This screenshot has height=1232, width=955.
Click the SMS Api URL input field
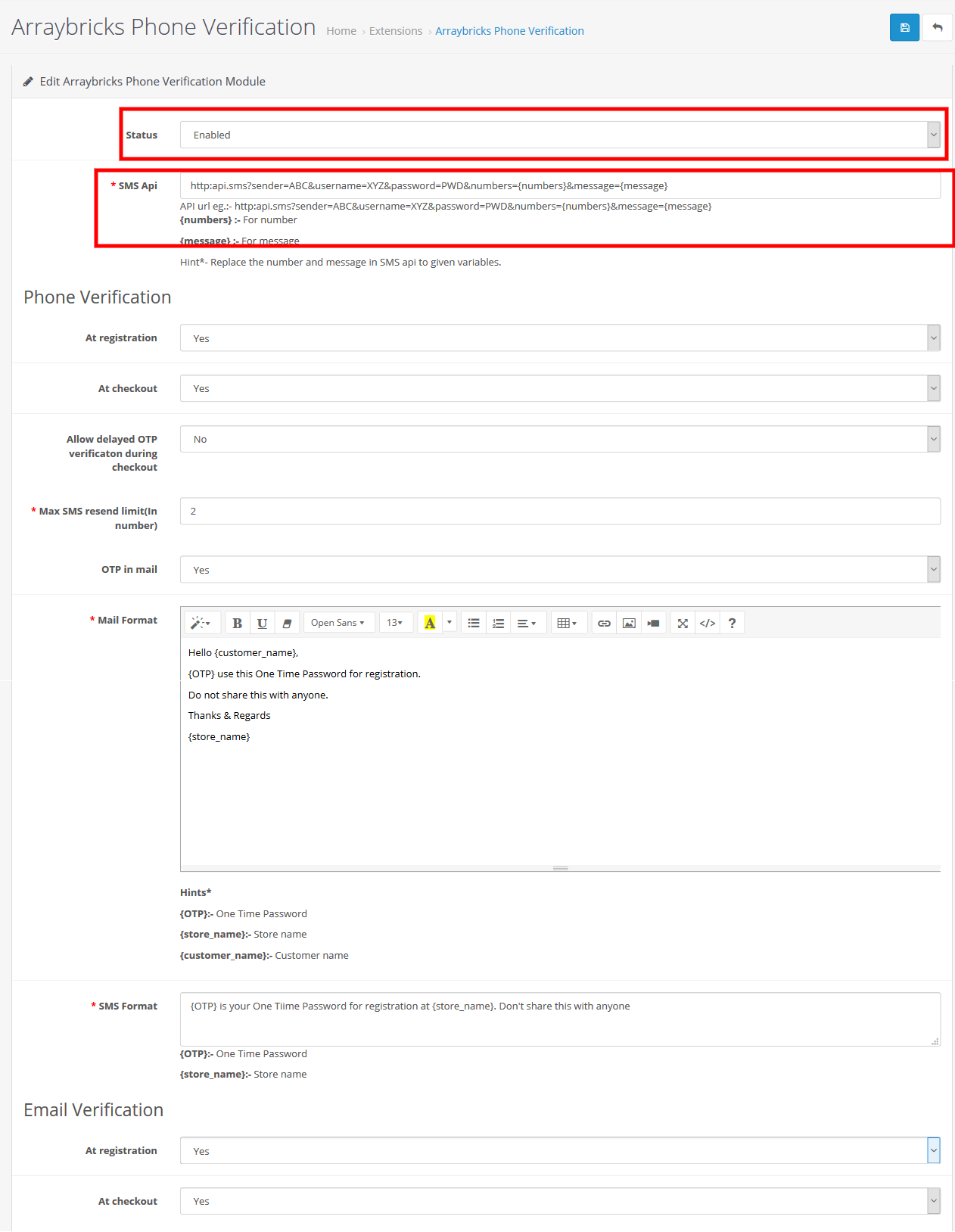pos(560,185)
